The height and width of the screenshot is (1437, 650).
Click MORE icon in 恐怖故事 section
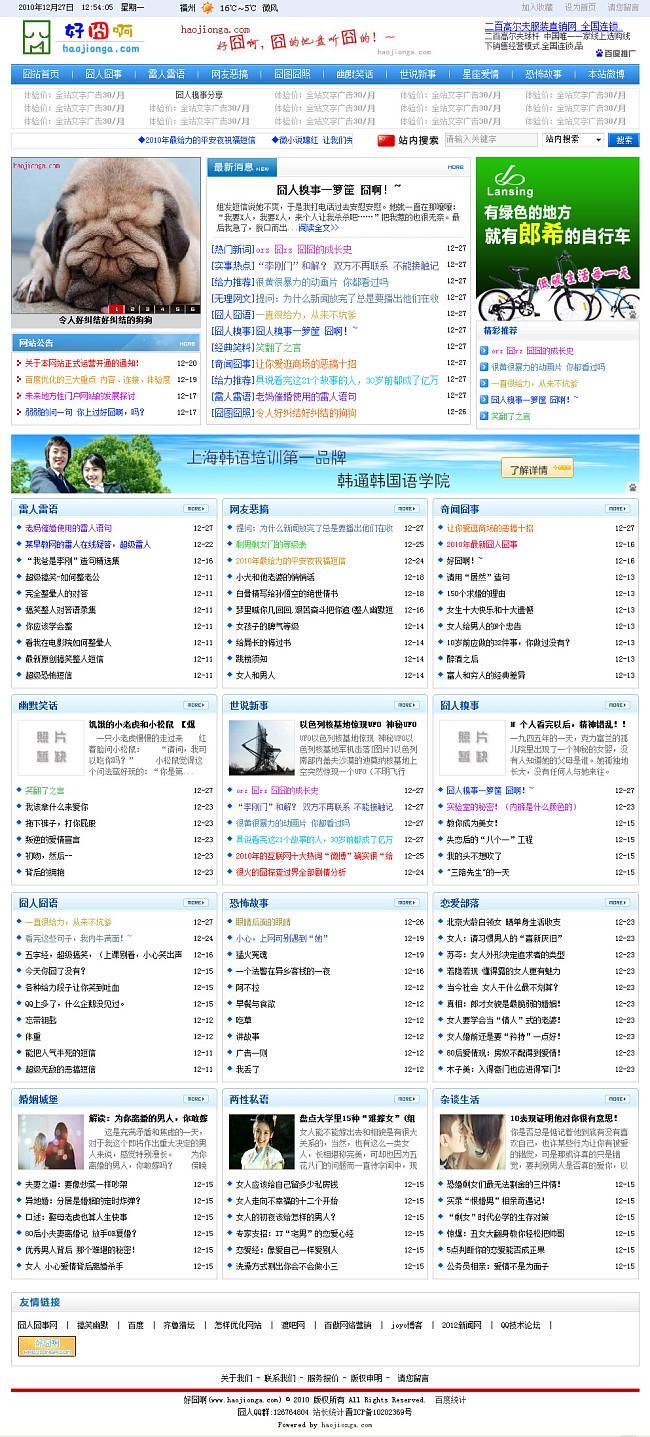408,902
